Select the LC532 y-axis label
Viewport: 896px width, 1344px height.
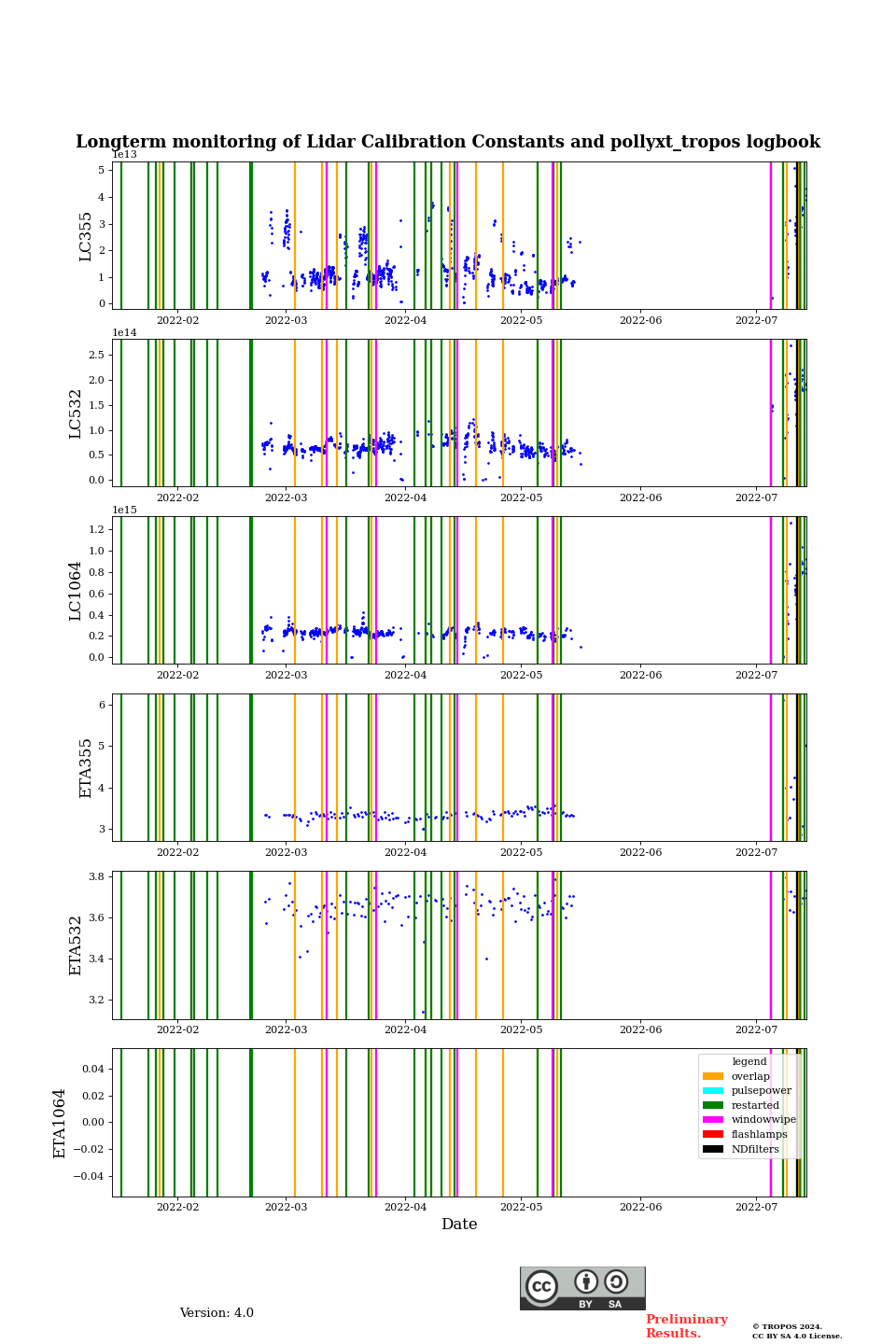tap(76, 413)
